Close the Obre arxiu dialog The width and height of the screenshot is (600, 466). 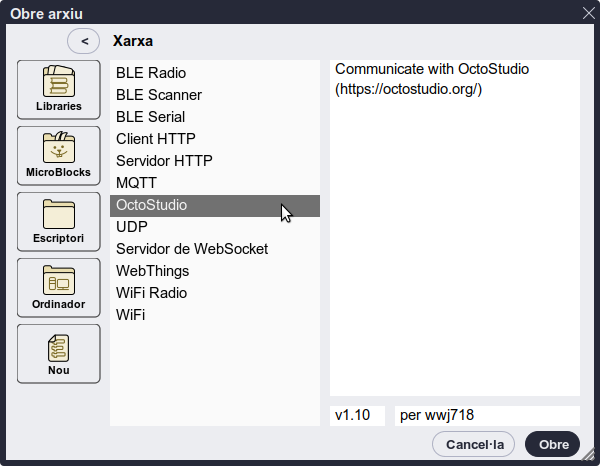[589, 13]
